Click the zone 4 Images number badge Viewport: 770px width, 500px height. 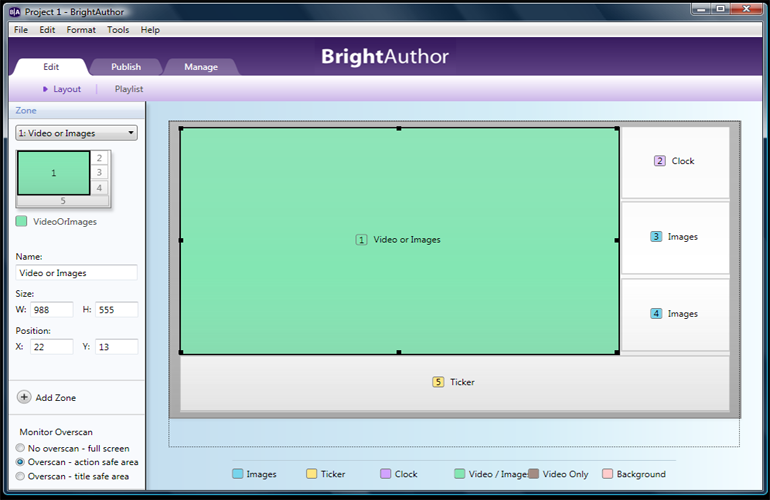pos(656,314)
